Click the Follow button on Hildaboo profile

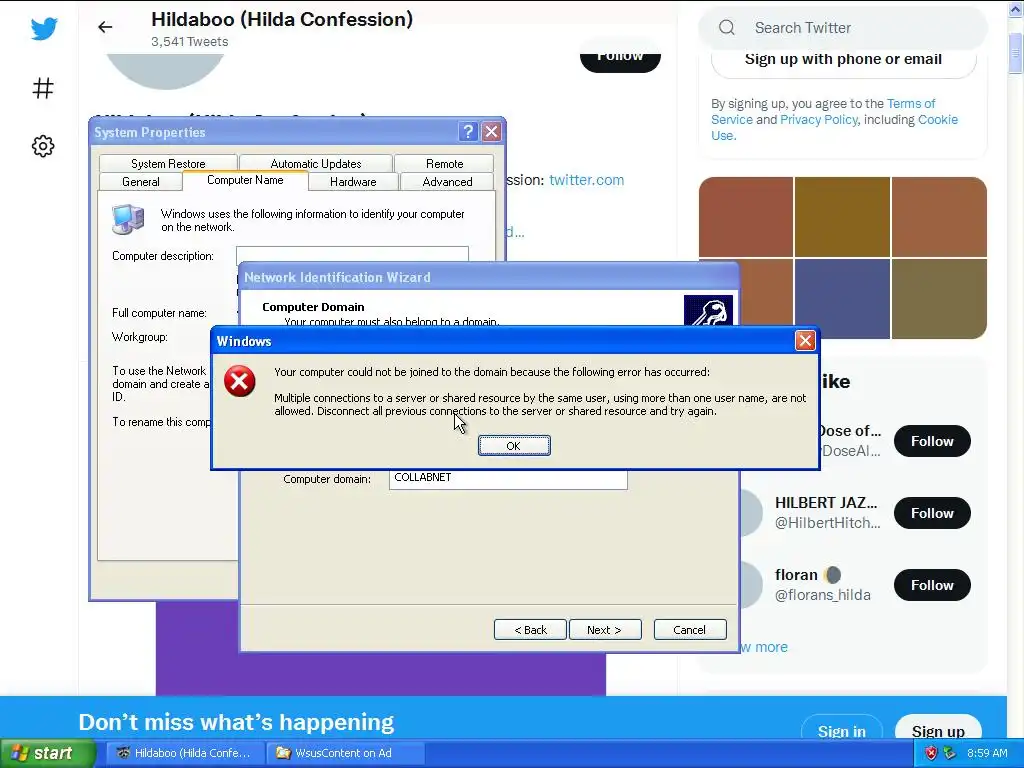pos(620,59)
